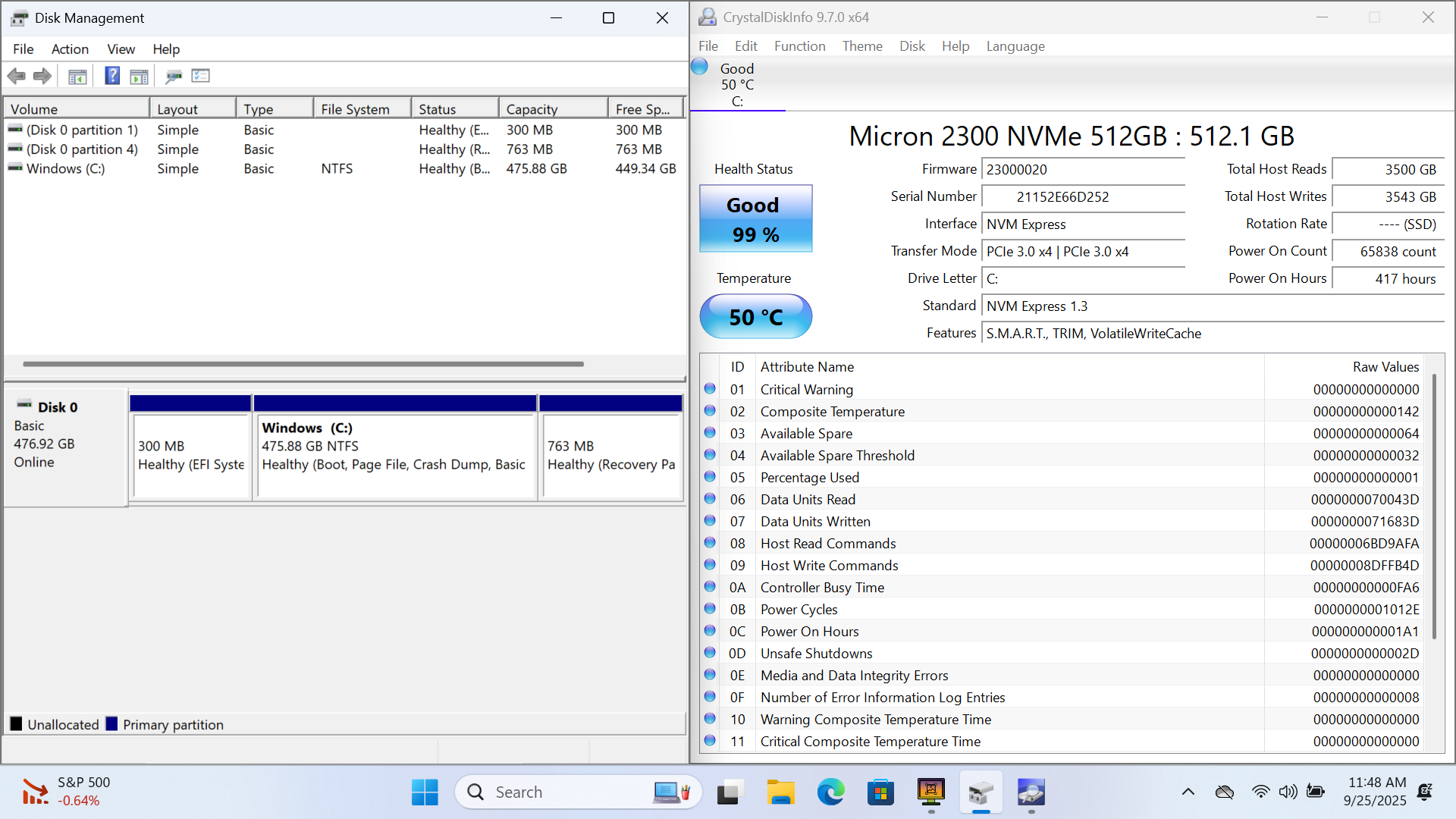Viewport: 1456px width, 819px height.
Task: Click the status orb beside Critical Warning
Action: click(710, 389)
